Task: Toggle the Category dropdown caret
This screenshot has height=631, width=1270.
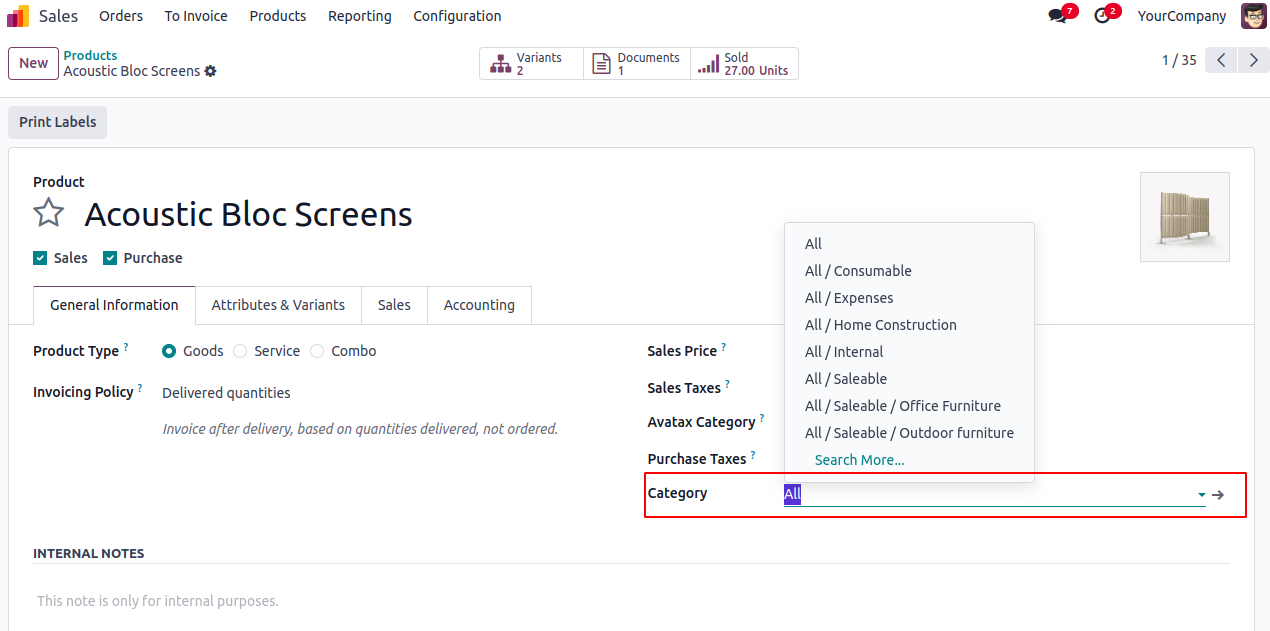Action: 1201,495
